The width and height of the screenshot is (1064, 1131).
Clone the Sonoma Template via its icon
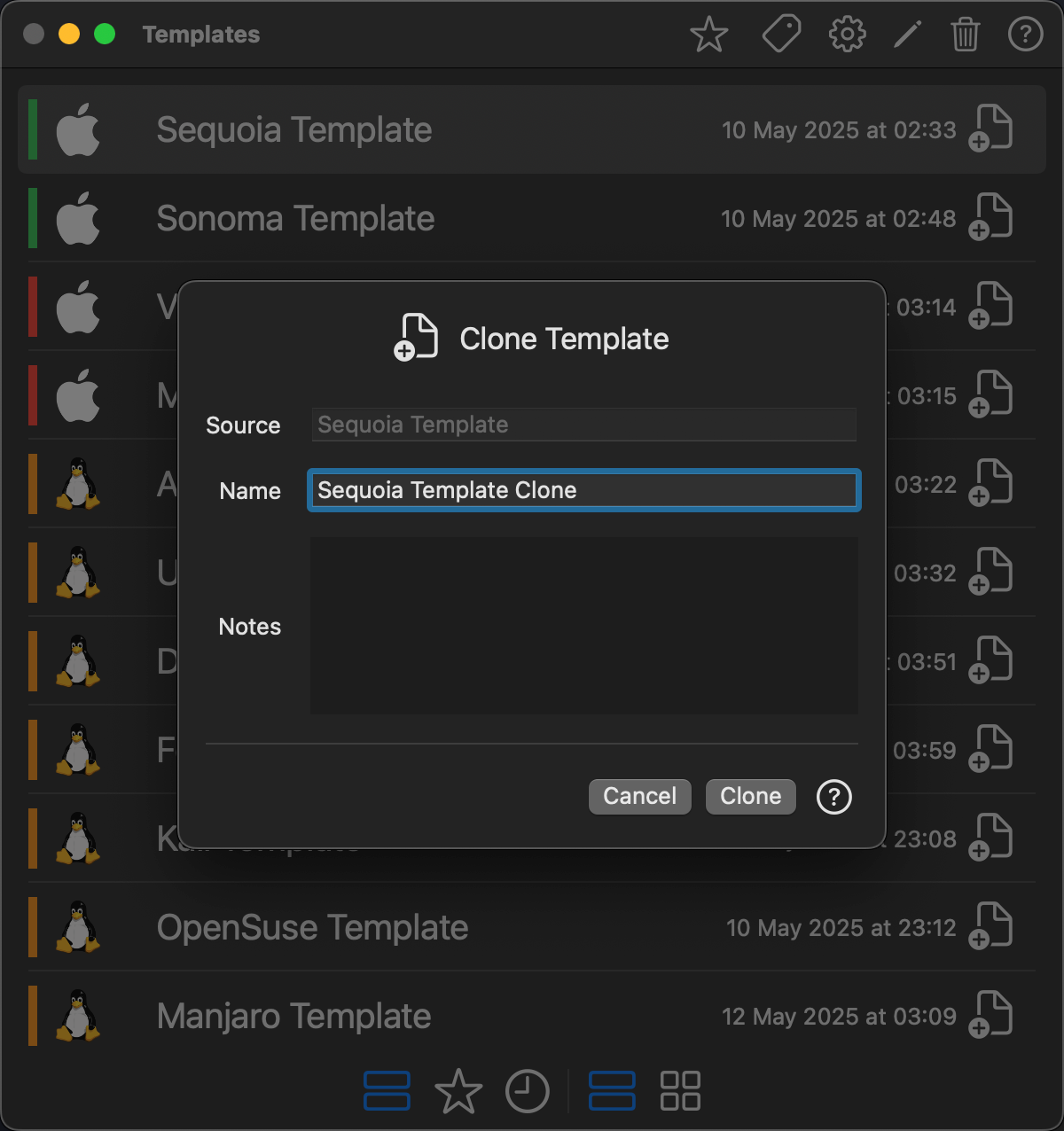click(990, 218)
